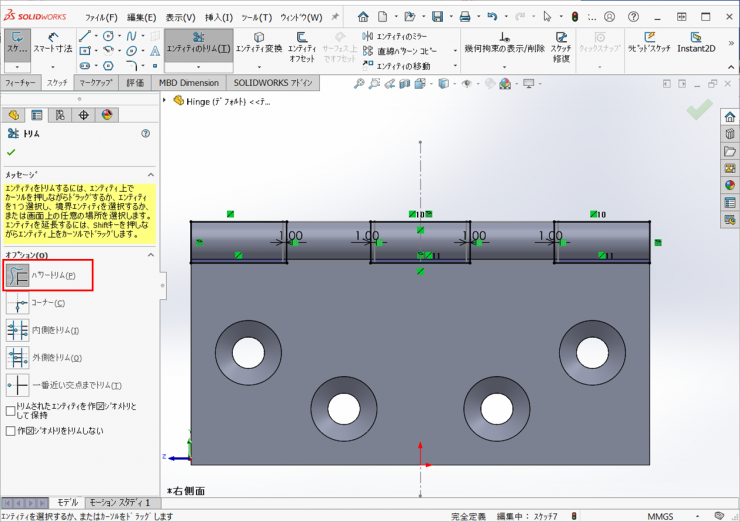This screenshot has width=740, height=522.
Task: Switch to the フィーチャー tab
Action: pos(21,83)
